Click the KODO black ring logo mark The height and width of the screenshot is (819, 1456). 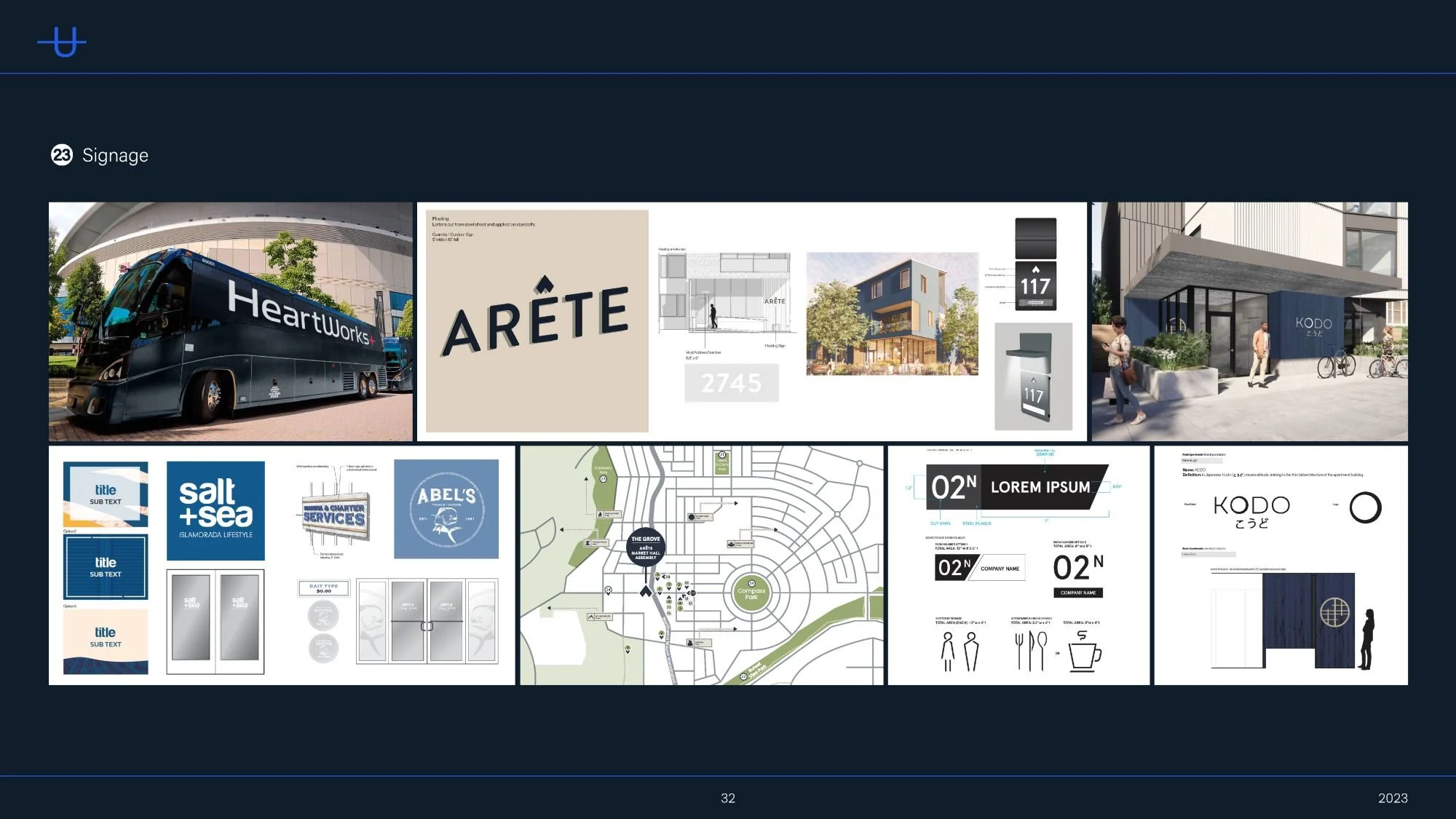pyautogui.click(x=1365, y=507)
